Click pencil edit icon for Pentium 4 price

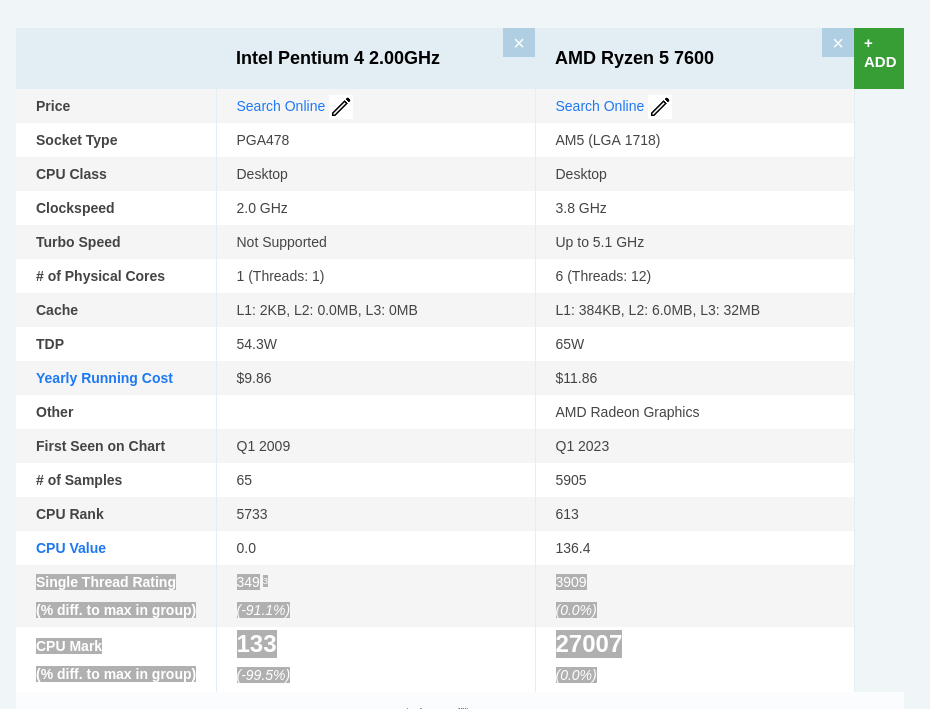coord(341,107)
